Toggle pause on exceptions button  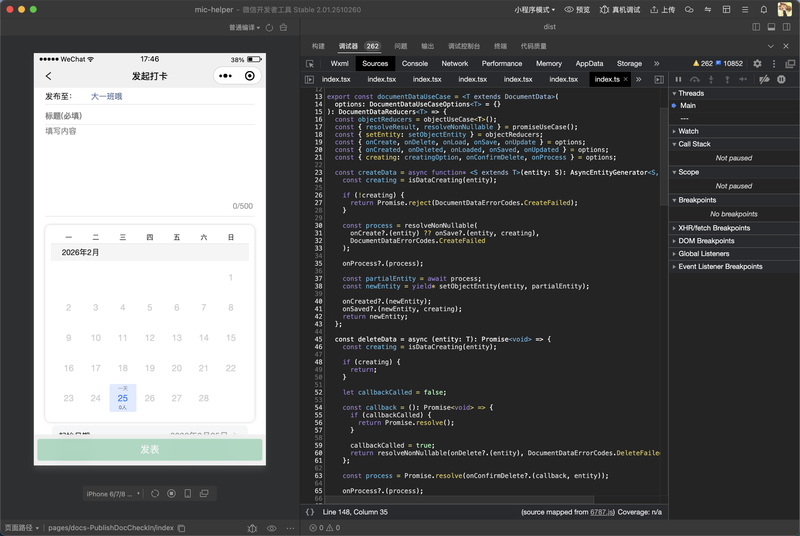pyautogui.click(x=781, y=79)
